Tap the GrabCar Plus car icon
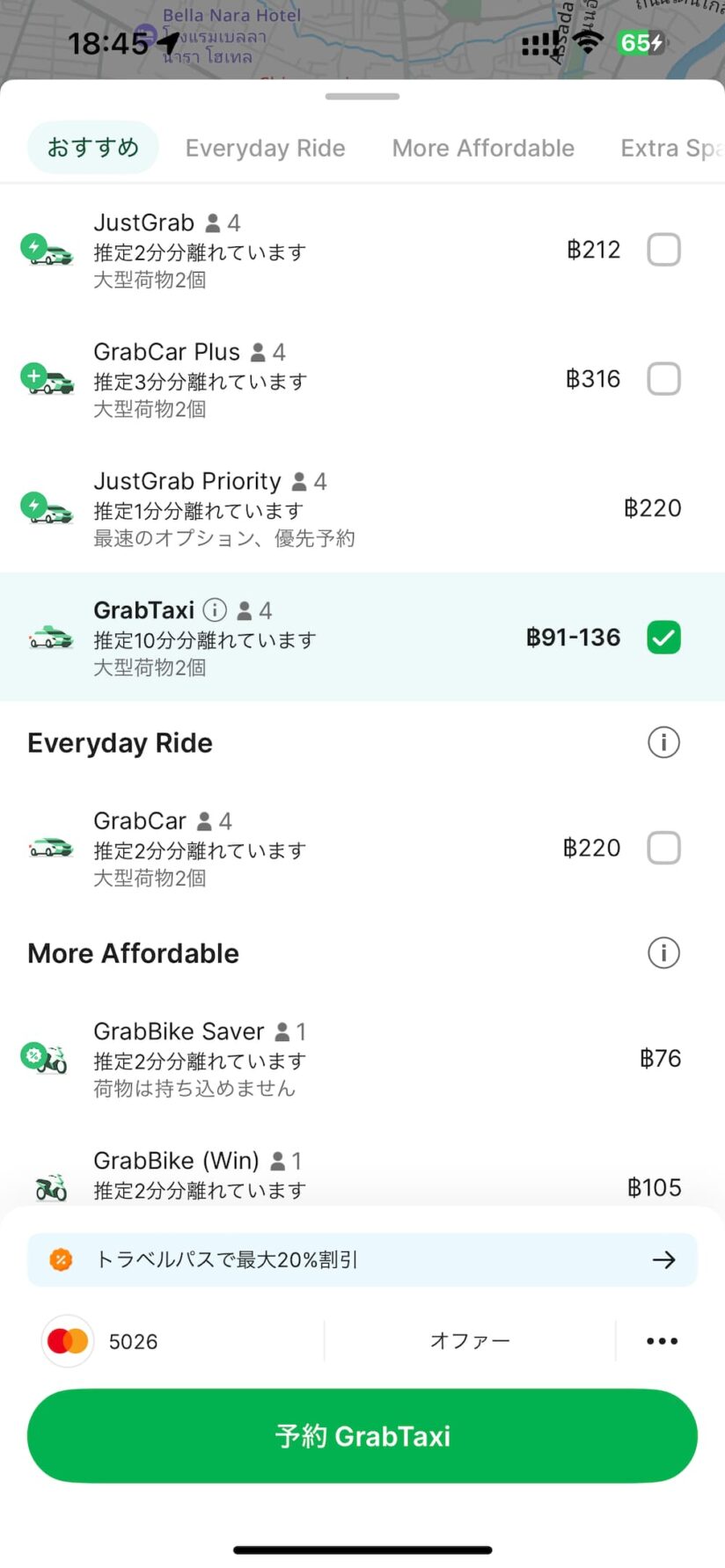725x1568 pixels. coord(48,380)
